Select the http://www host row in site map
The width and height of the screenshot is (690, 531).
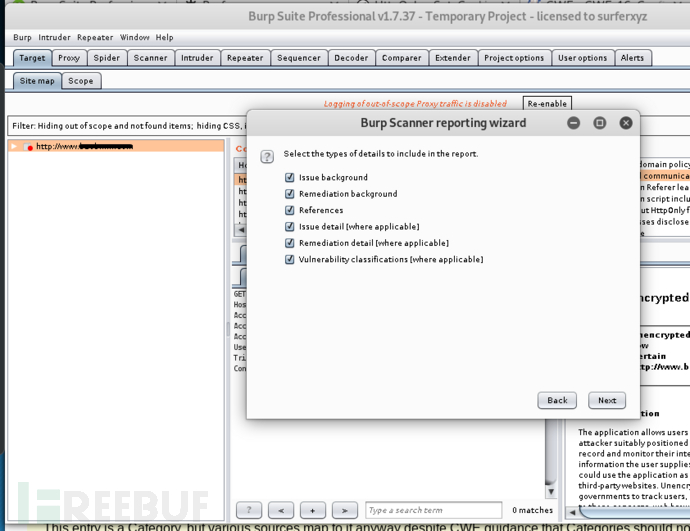[x=116, y=146]
